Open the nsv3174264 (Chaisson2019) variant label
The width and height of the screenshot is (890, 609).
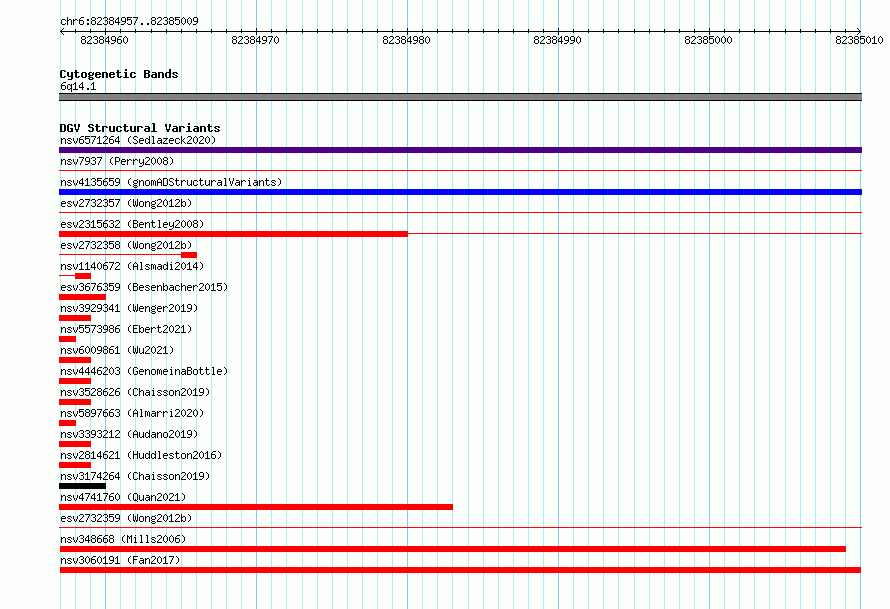point(135,476)
